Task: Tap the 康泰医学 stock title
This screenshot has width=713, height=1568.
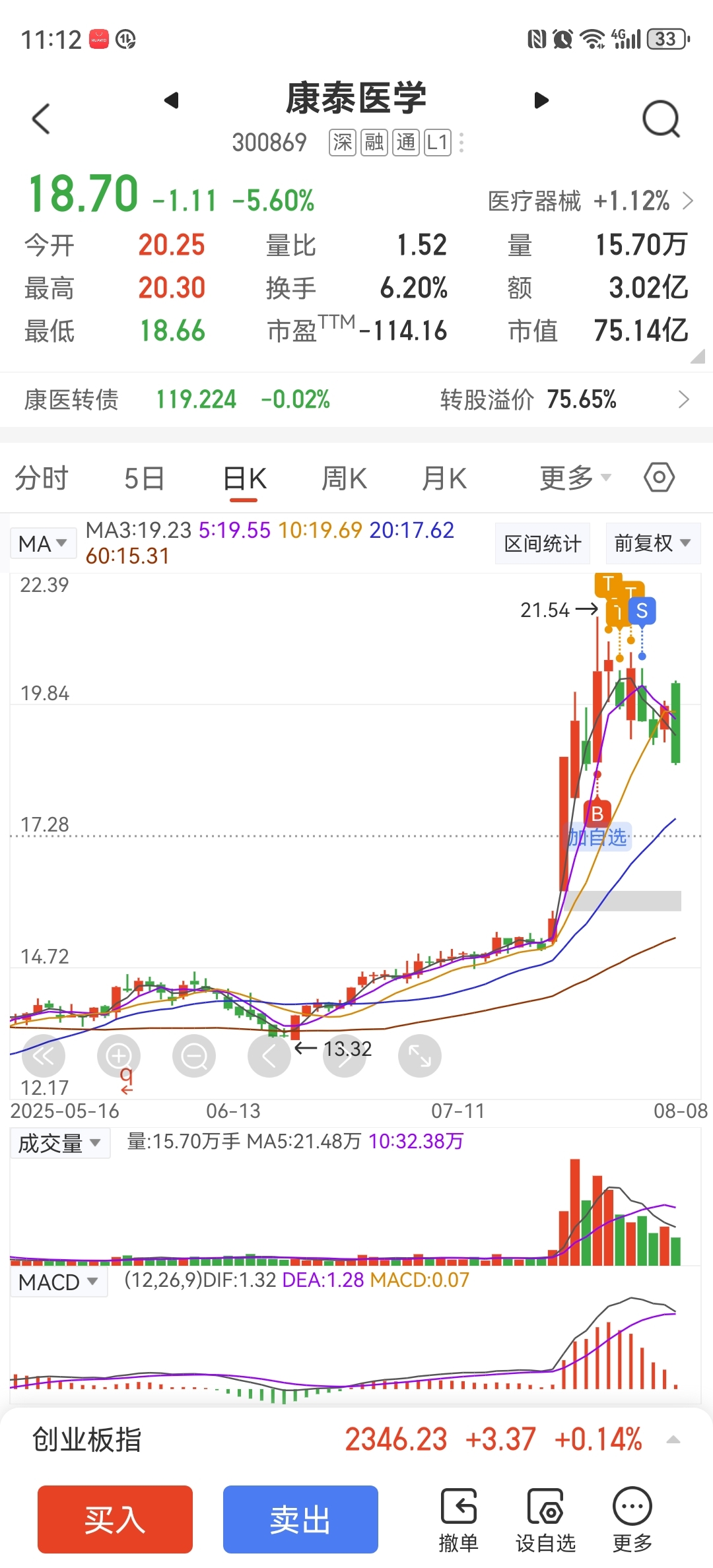Action: pos(356,98)
